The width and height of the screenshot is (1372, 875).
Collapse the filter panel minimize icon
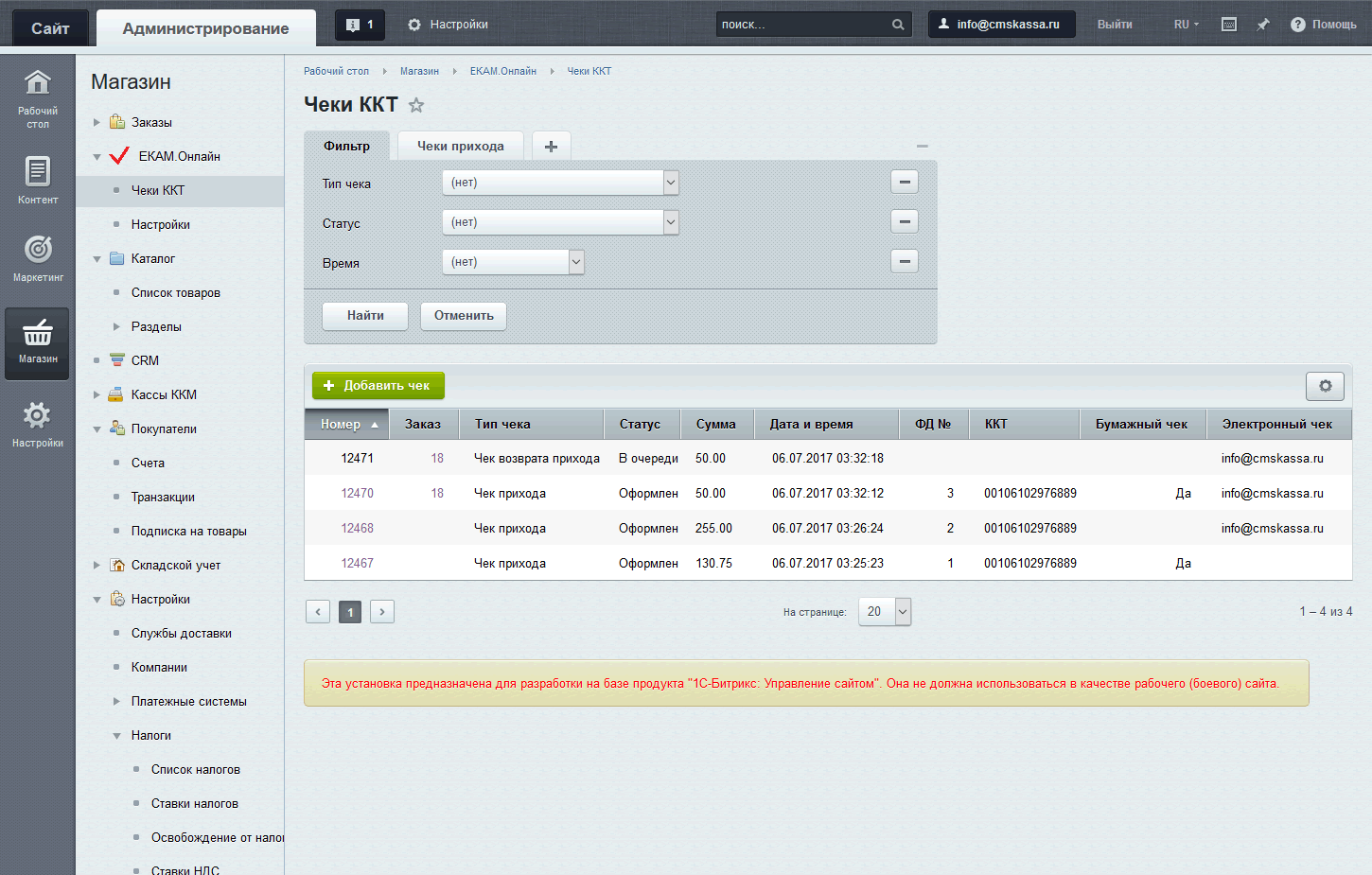tap(923, 147)
